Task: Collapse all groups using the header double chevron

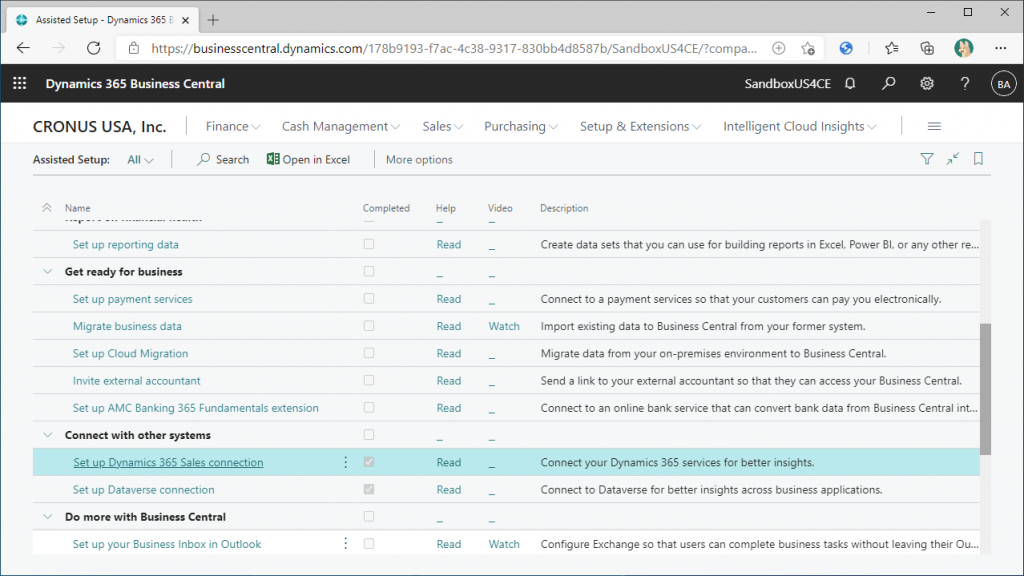Action: click(46, 208)
